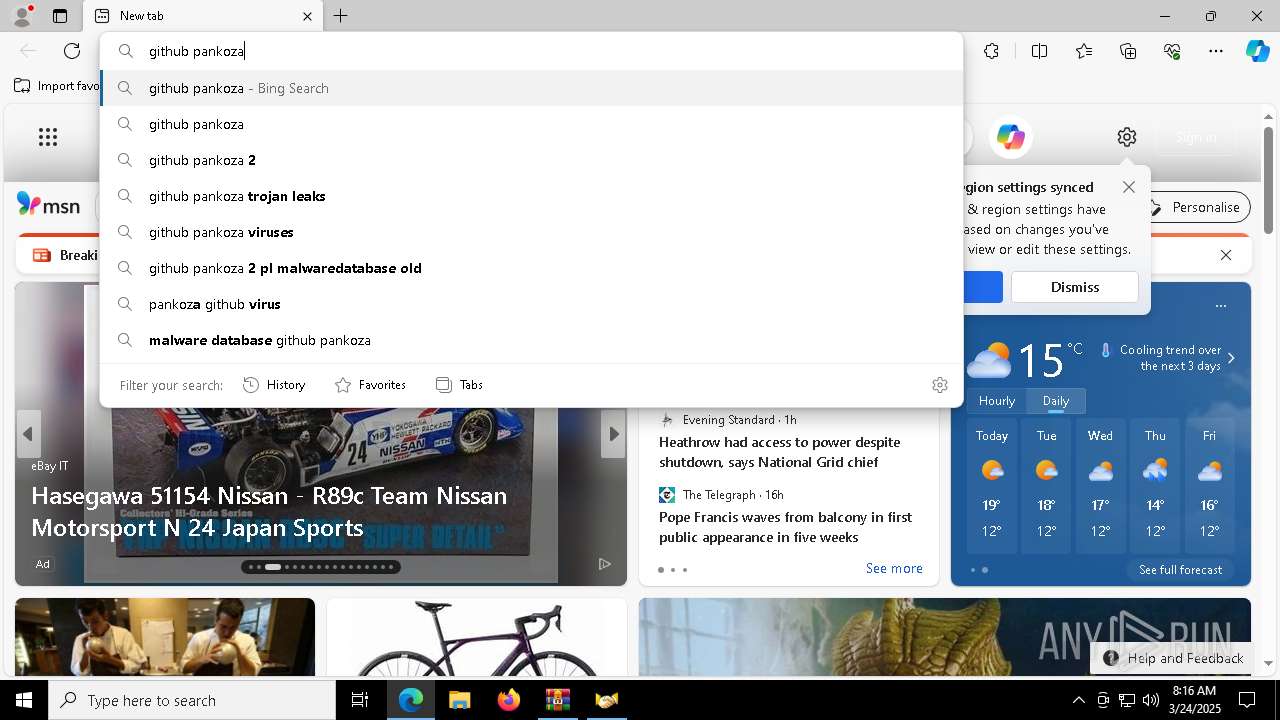Go to next carousel slide
Viewport: 1280px width, 720px height.
tap(613, 434)
